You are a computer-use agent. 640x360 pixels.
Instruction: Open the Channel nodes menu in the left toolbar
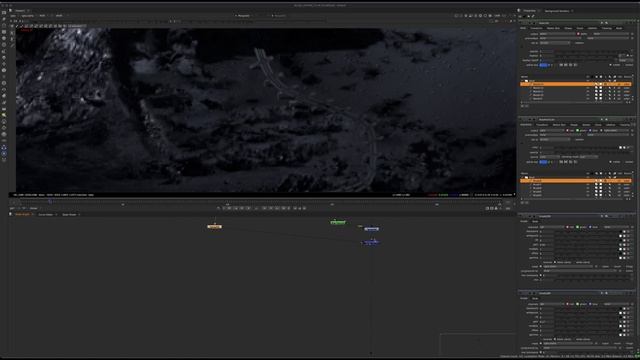click(x=4, y=32)
